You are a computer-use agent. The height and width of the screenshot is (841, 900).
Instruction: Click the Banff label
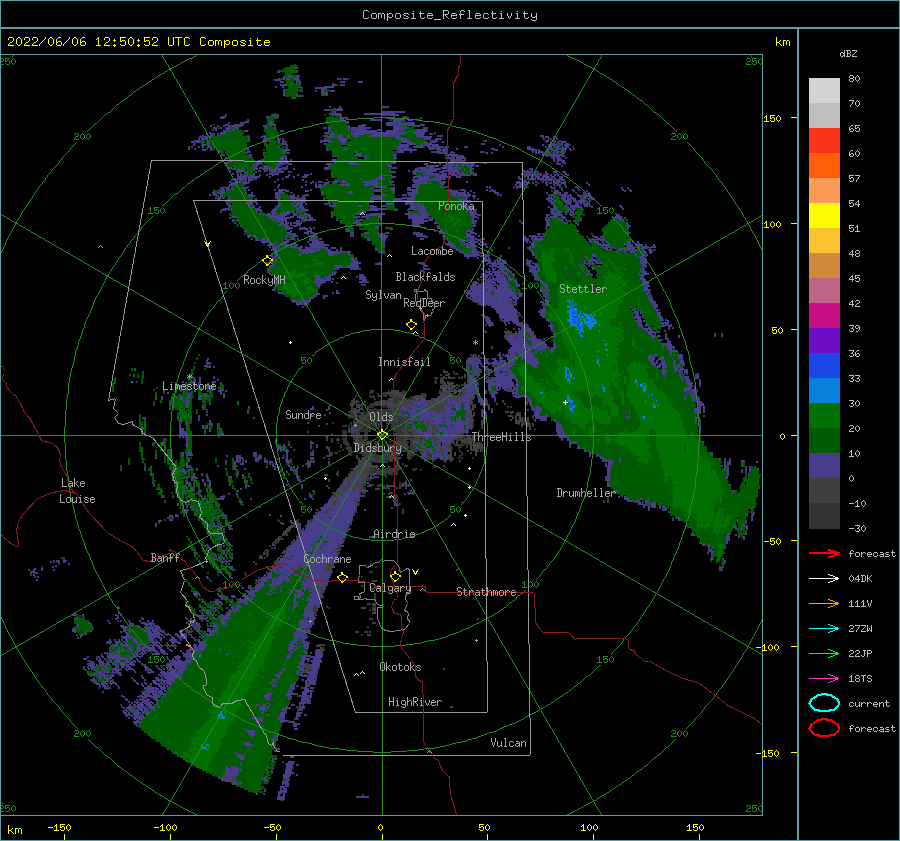(165, 557)
